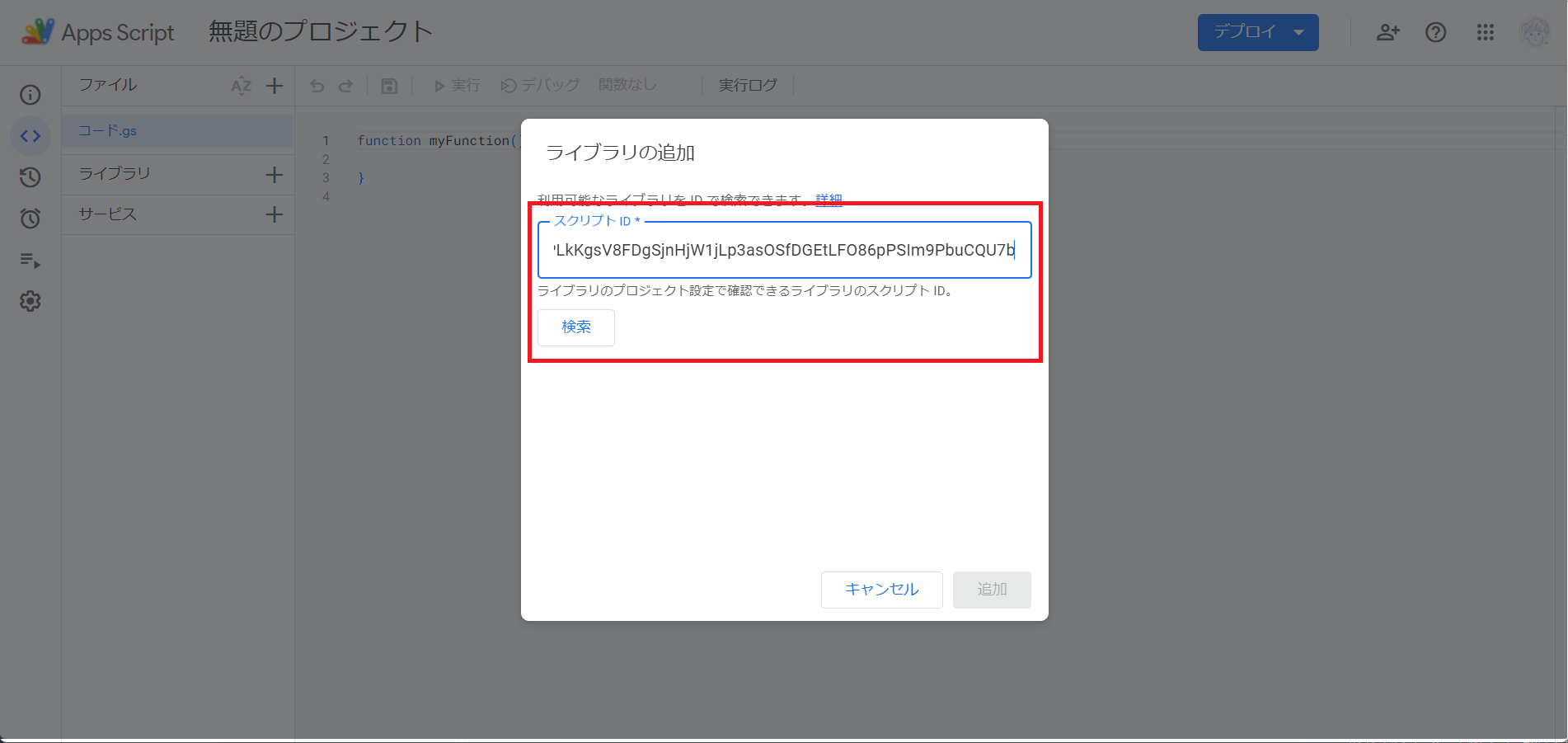Open the project settings gear
1568x743 pixels.
pos(30,301)
